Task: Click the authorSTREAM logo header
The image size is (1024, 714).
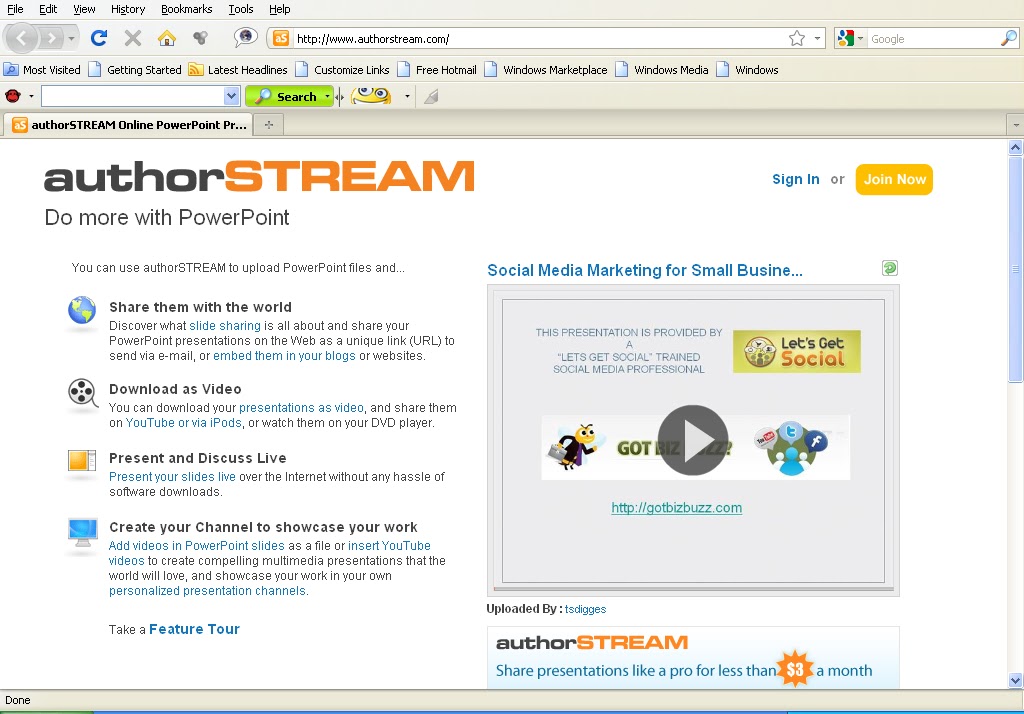Action: click(x=259, y=176)
